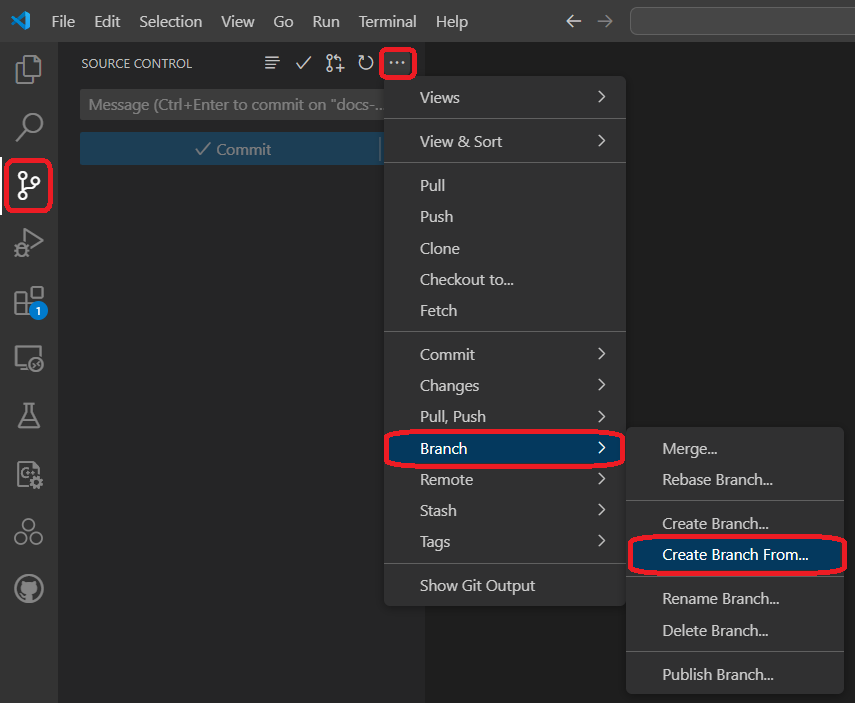Choose Publish Branch... from Branch submenu
The image size is (855, 703).
click(x=717, y=674)
